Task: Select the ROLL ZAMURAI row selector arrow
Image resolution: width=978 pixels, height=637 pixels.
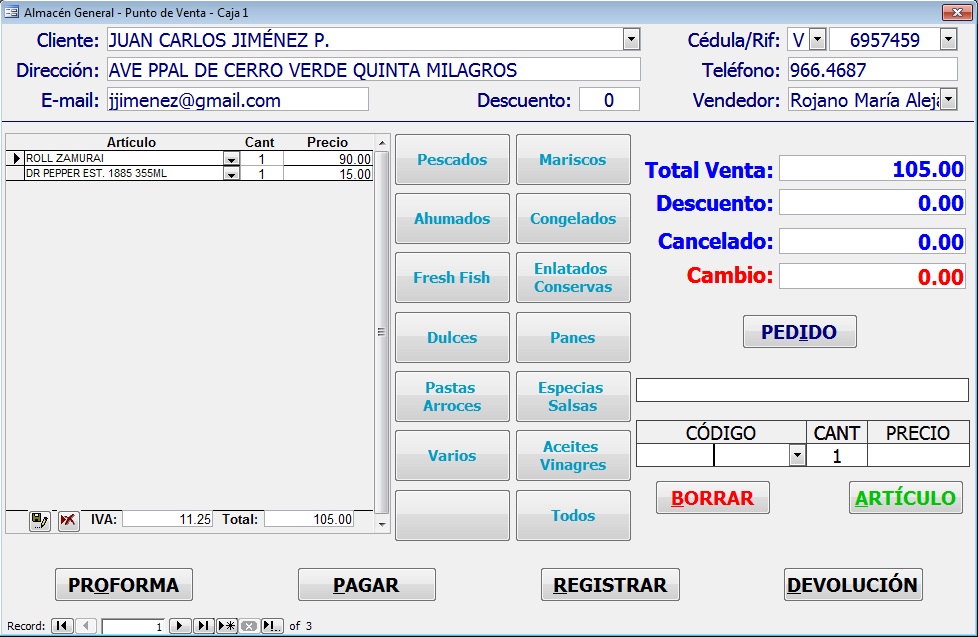Action: click(x=14, y=158)
